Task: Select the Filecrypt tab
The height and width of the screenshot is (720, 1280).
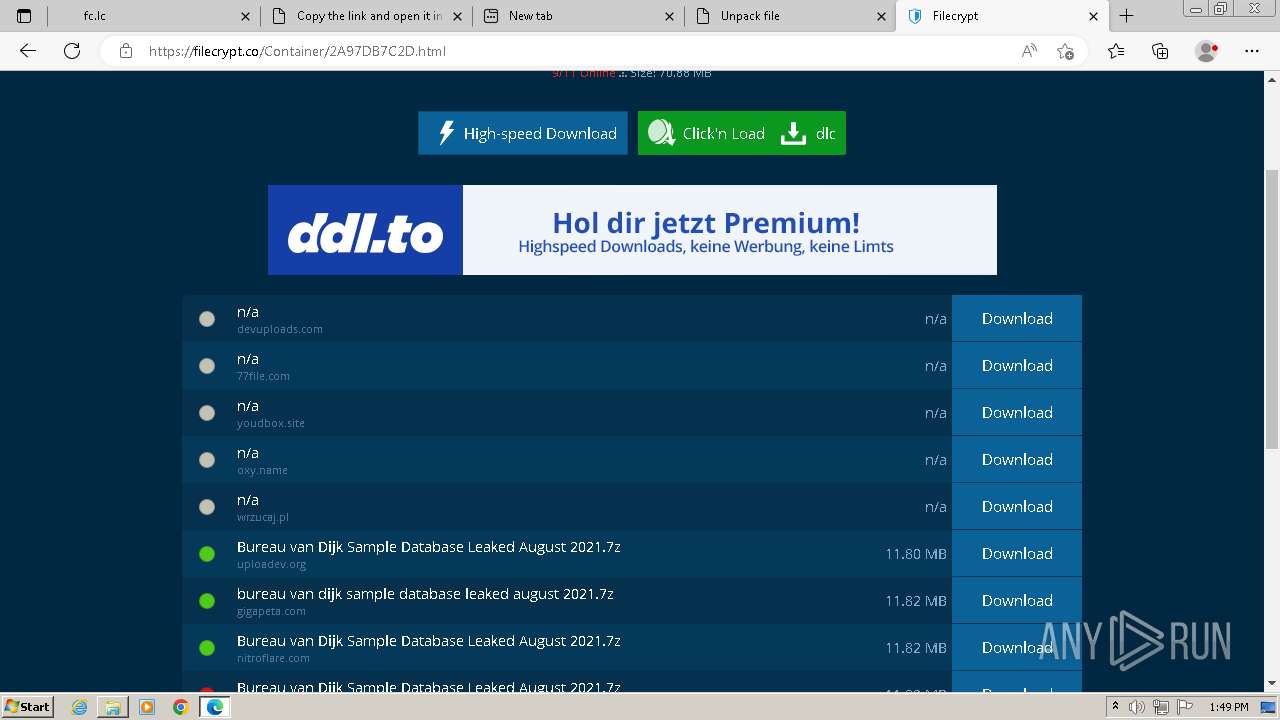Action: [x=1003, y=16]
